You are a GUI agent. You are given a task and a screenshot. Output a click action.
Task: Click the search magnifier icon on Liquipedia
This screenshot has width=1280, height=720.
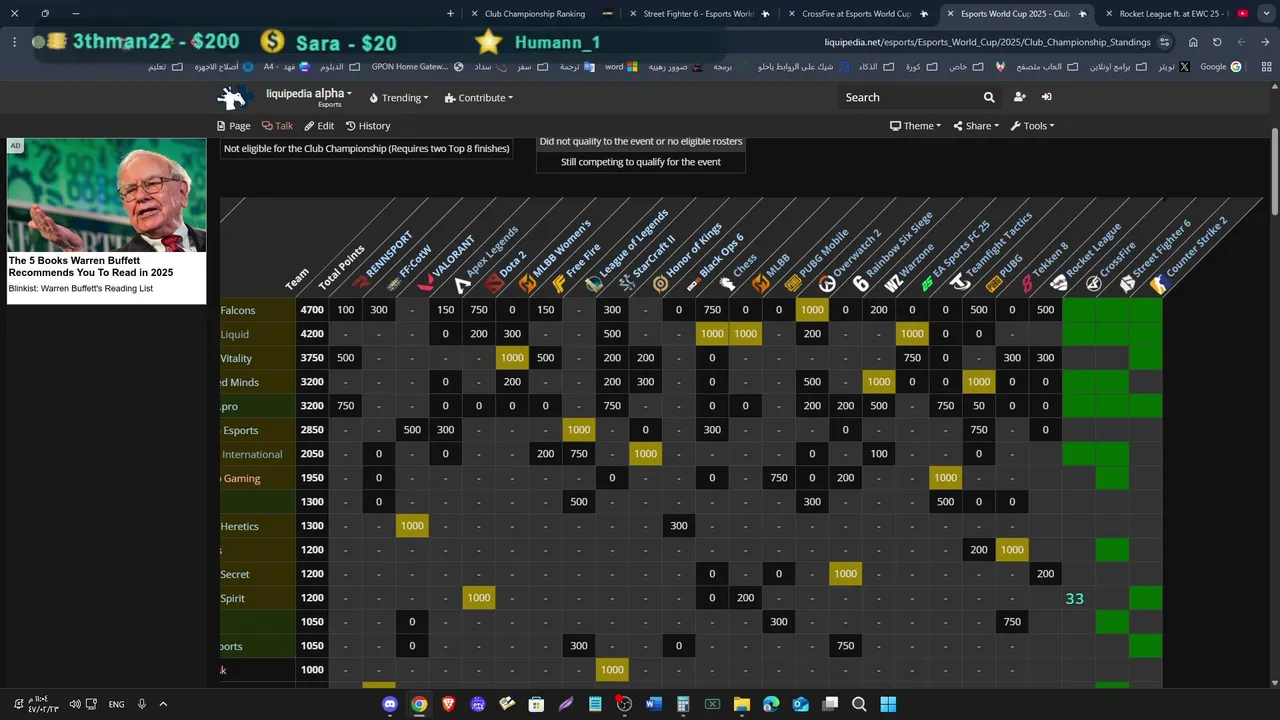989,97
